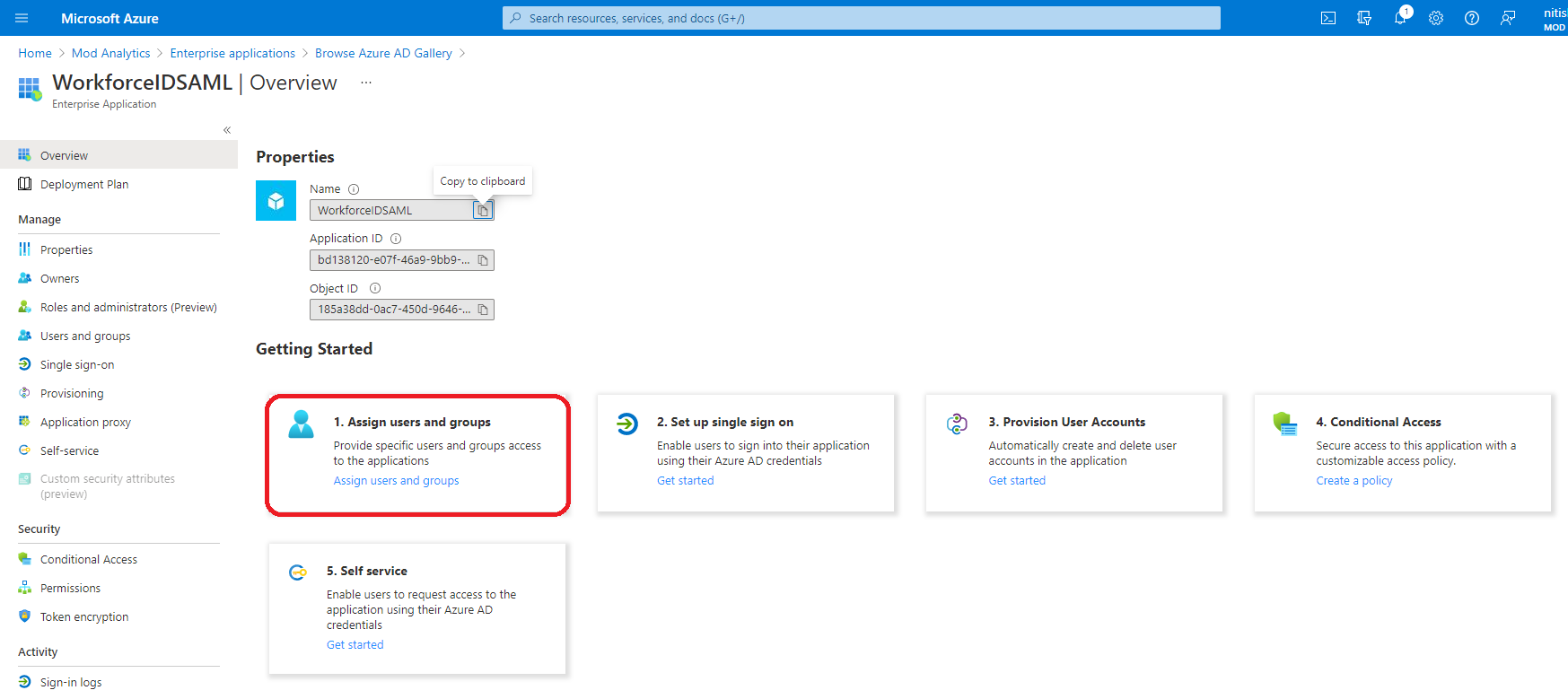The image size is (1568, 699).
Task: Click Get started under Provision User Accounts
Action: [x=1017, y=481]
